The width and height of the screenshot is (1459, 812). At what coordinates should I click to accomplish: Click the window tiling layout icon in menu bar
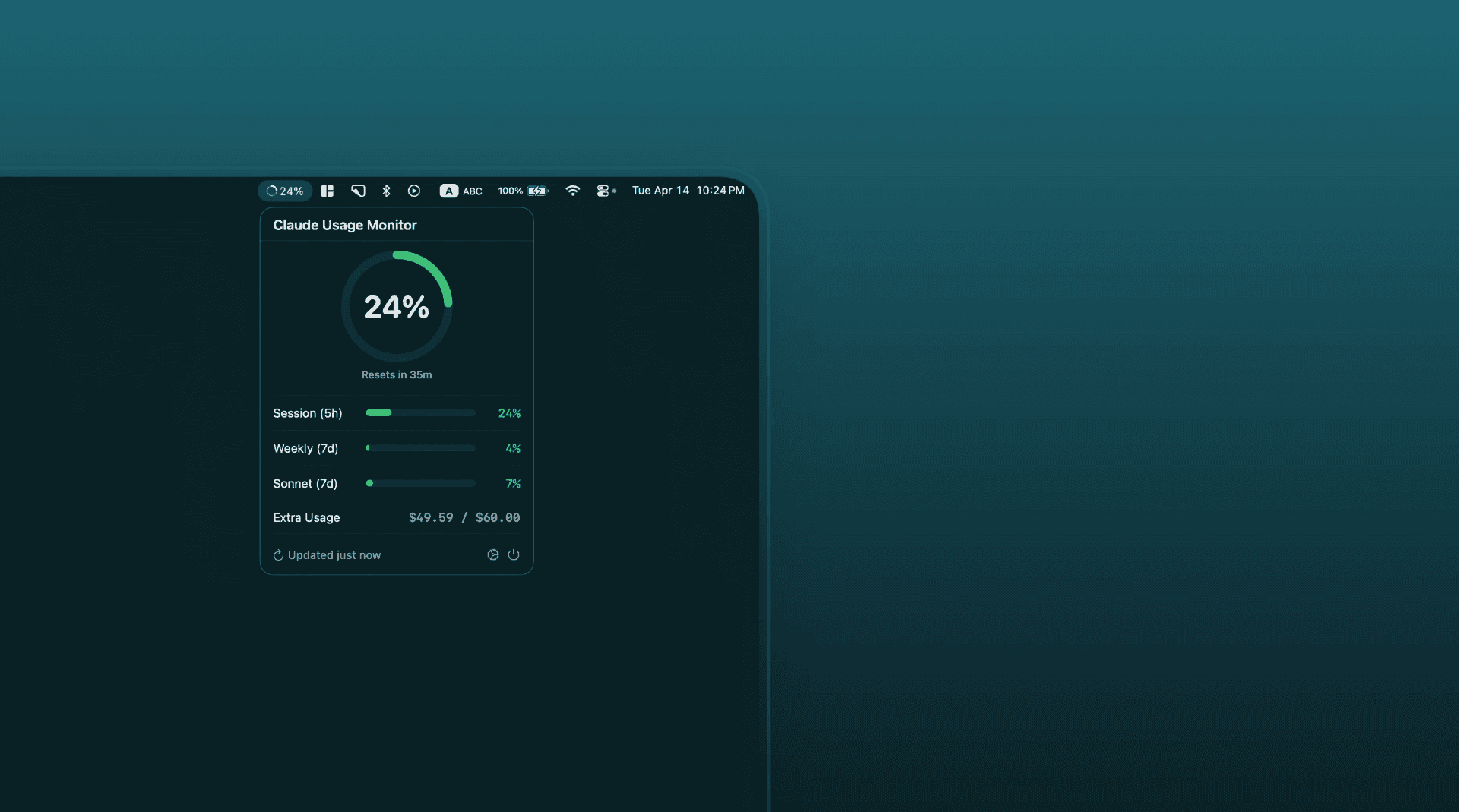(328, 191)
